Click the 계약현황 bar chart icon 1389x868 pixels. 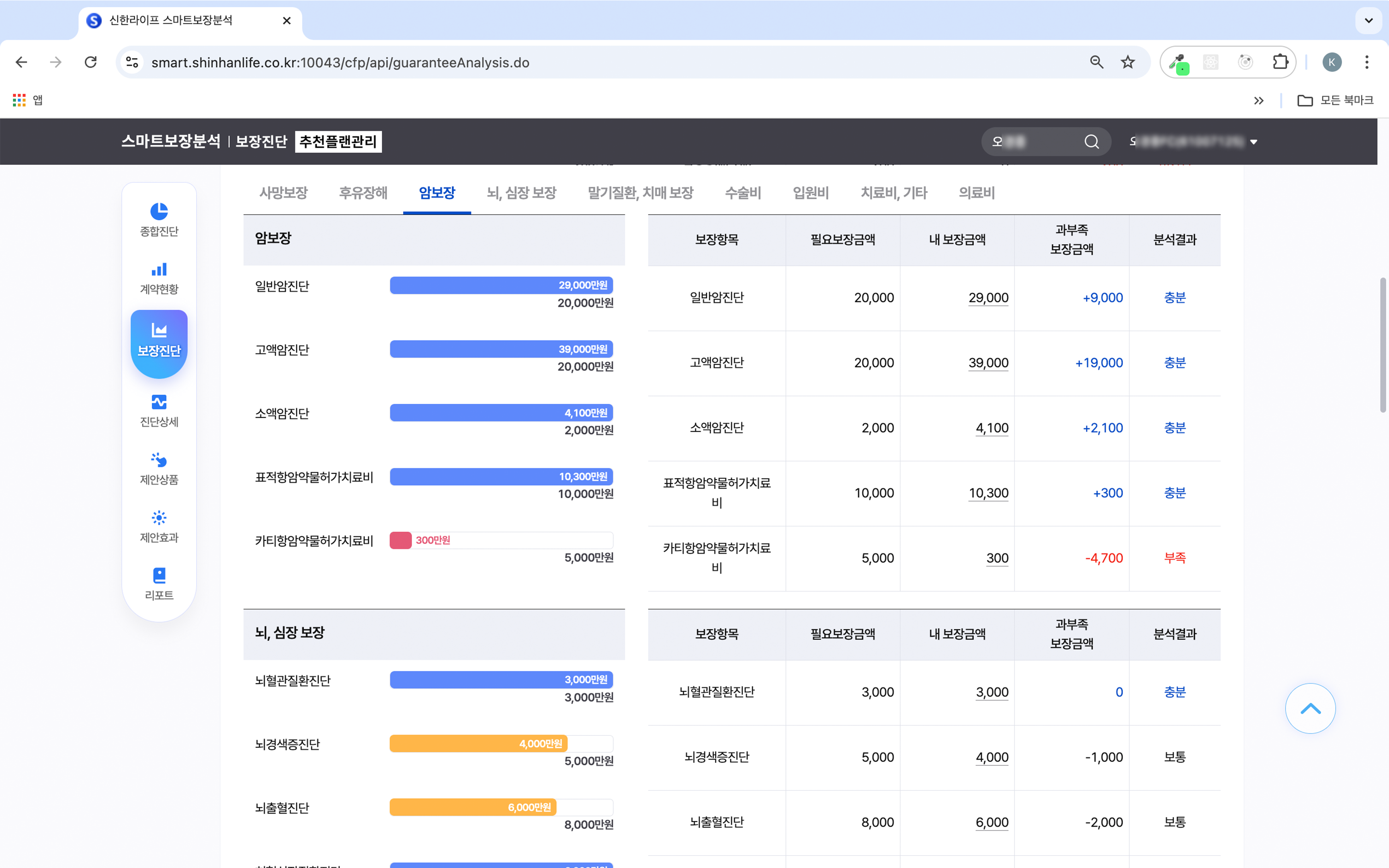tap(159, 270)
